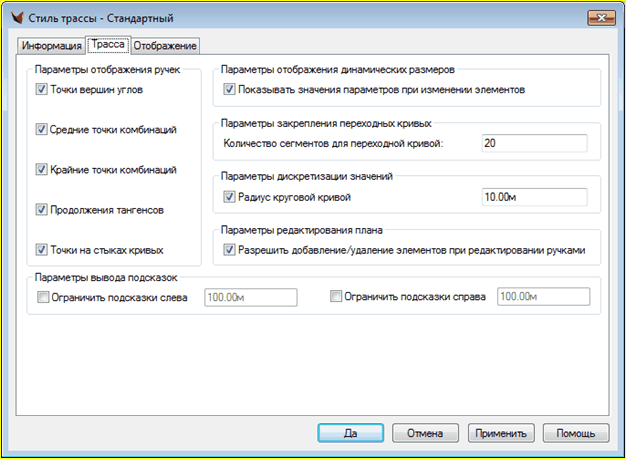
Task: Uncheck Точки на стыках кривых
Action: click(42, 250)
